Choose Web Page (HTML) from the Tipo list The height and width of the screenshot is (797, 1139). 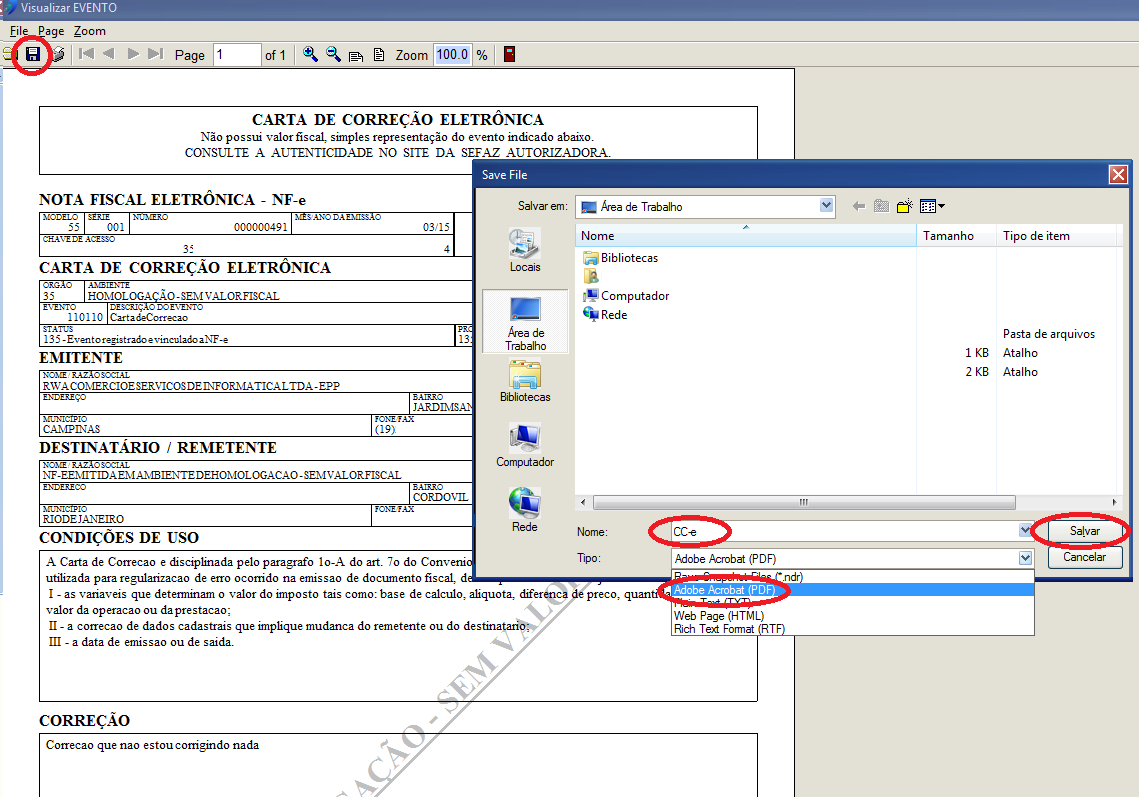point(853,616)
